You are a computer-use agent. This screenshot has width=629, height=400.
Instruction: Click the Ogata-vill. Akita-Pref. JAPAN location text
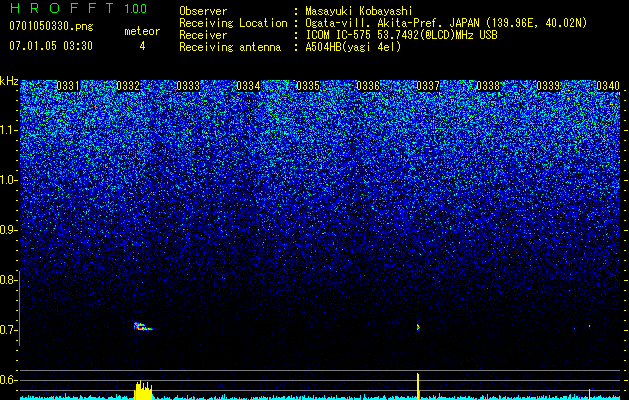coord(446,23)
